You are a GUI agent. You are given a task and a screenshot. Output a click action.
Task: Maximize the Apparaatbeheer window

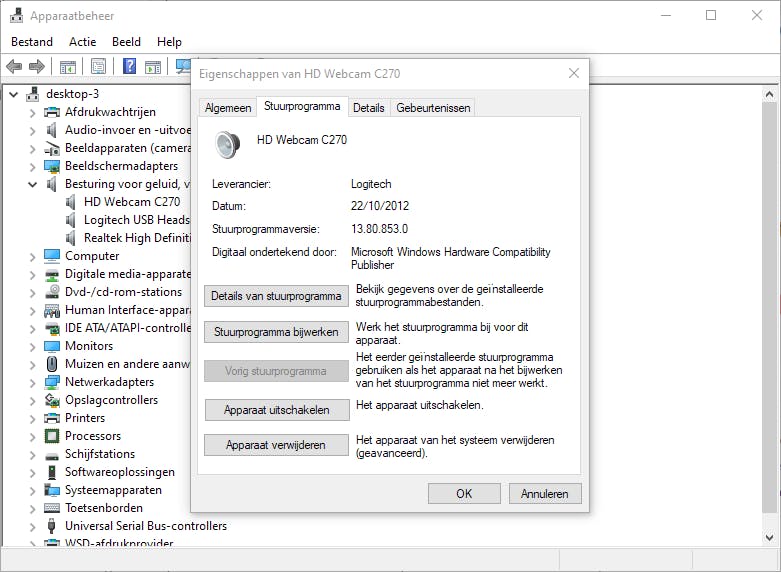(x=711, y=15)
